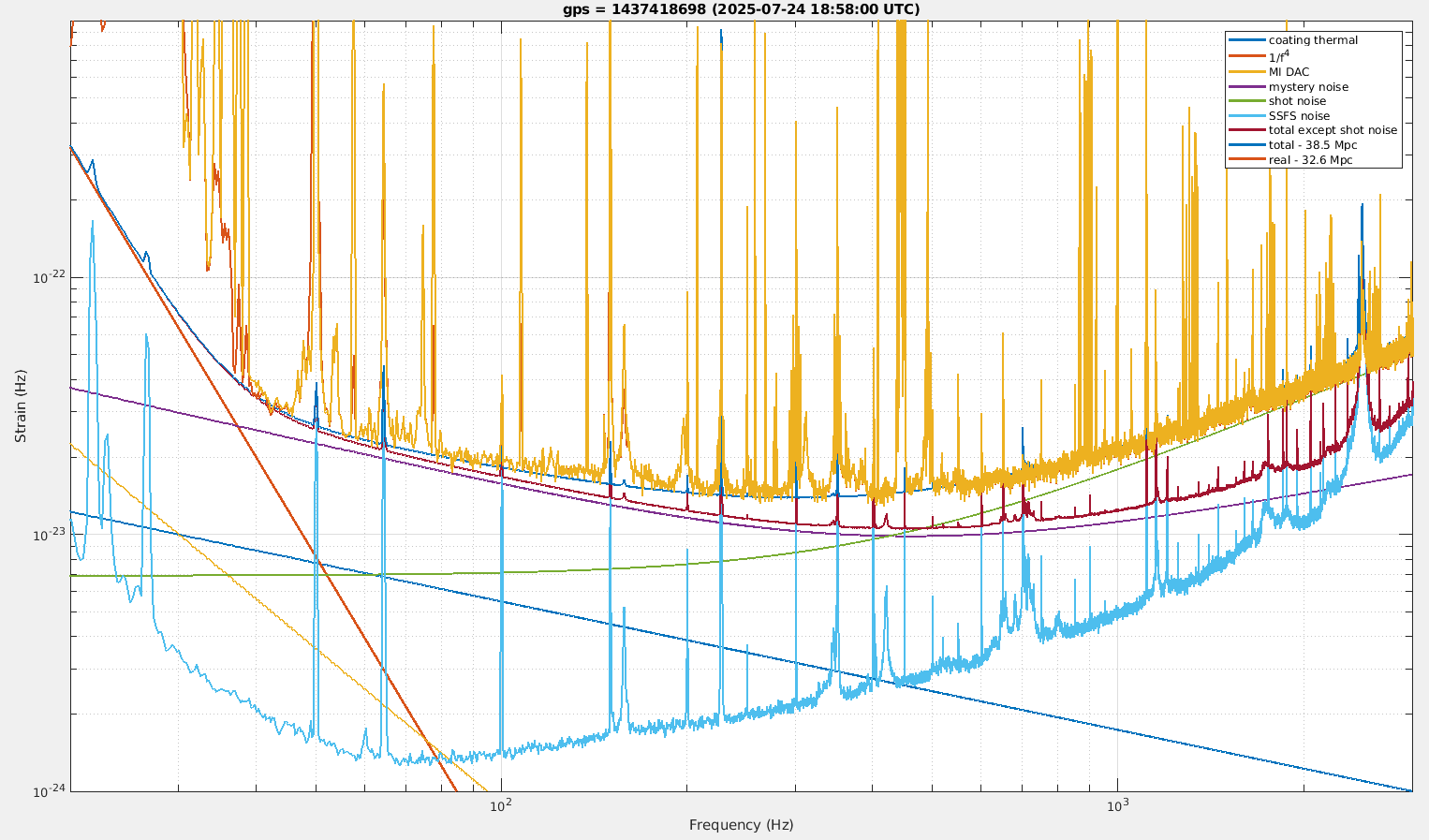Viewport: 1429px width, 840px height.
Task: Click the 10^-23 y-axis tick label
Action: pos(48,534)
